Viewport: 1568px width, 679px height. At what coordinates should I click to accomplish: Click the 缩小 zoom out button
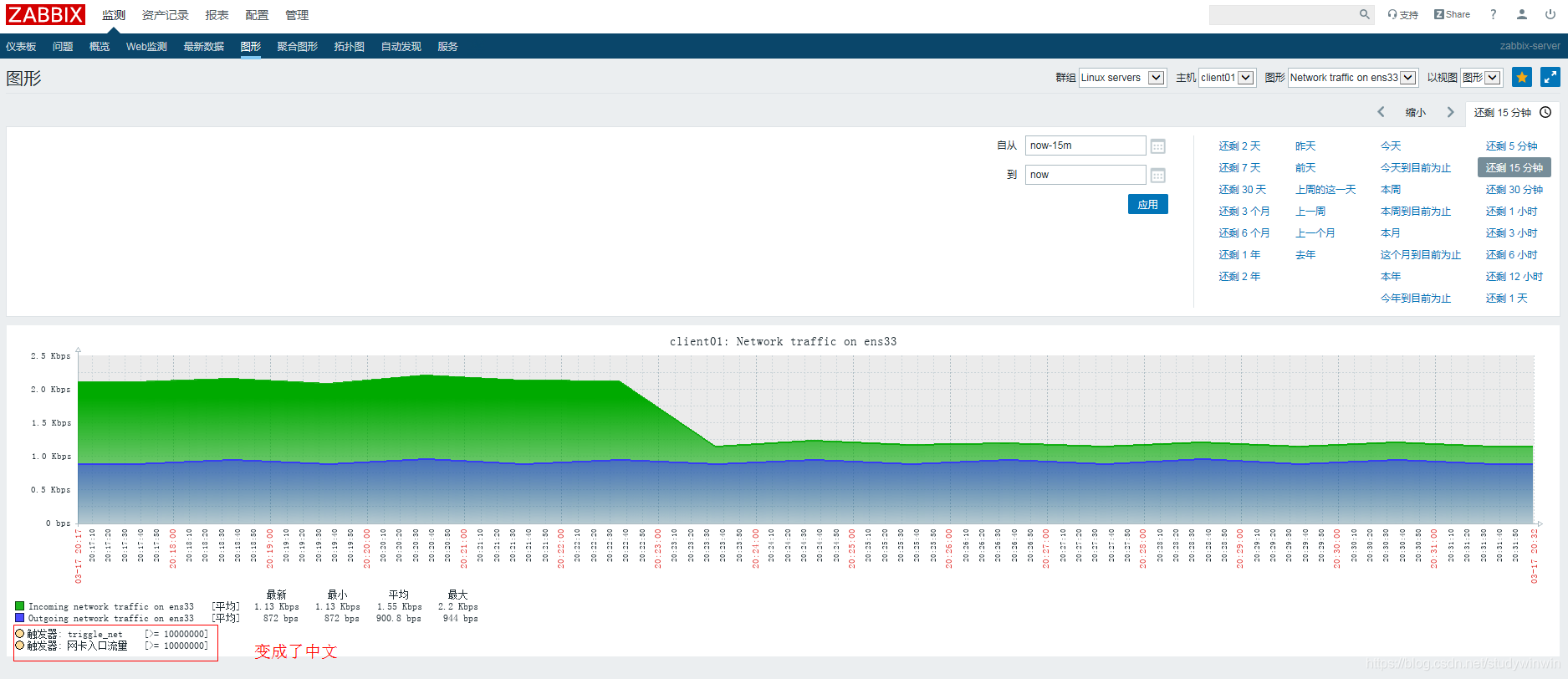tap(1415, 112)
